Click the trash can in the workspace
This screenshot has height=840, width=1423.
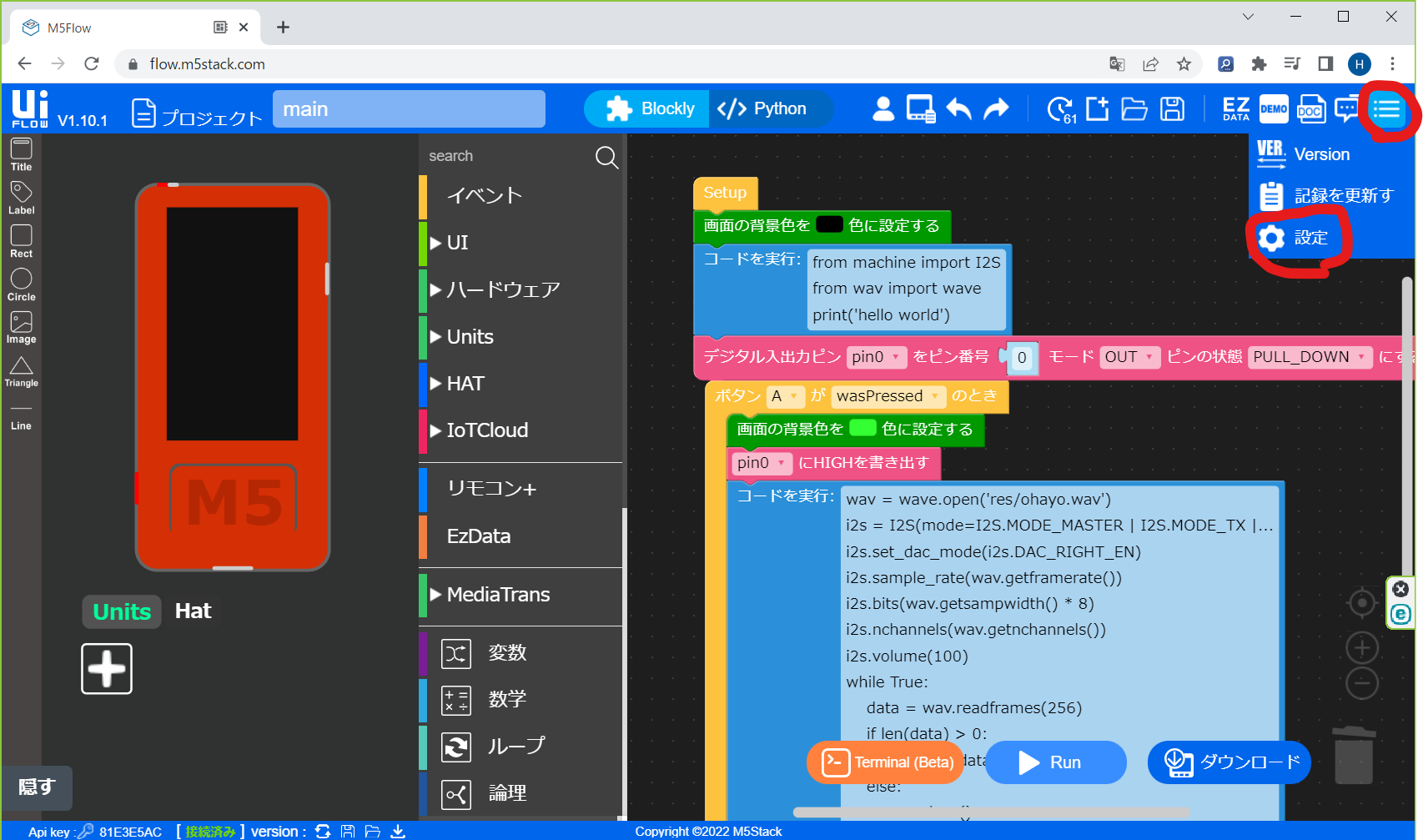1353,755
